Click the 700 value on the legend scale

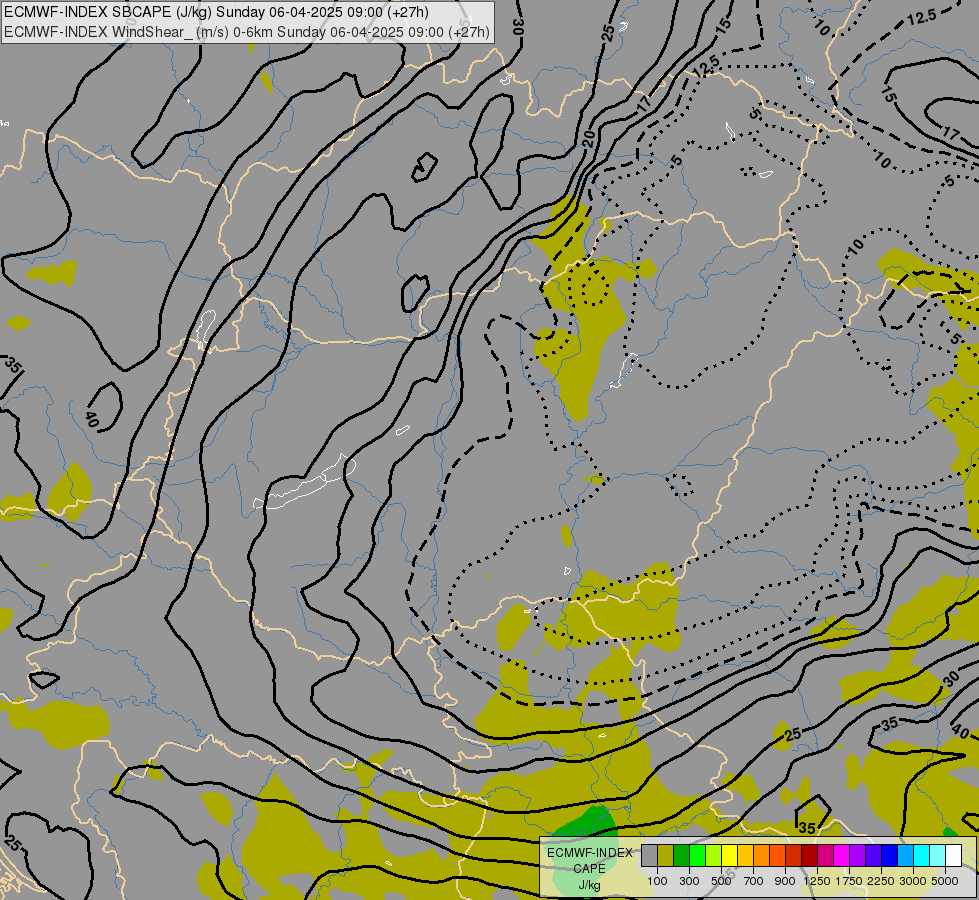[754, 881]
